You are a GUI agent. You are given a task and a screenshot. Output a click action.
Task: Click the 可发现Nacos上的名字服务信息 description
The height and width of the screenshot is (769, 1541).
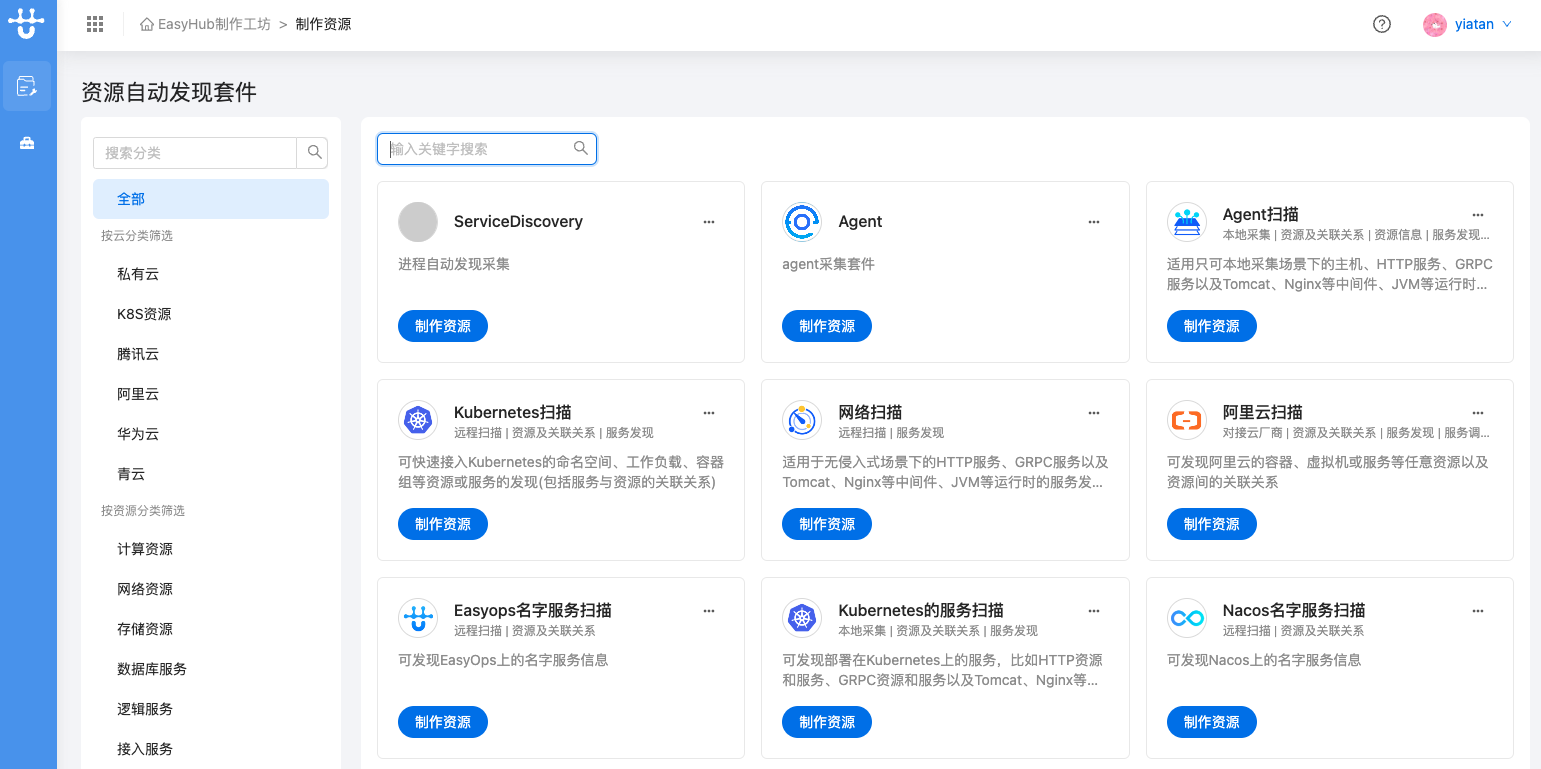pyautogui.click(x=1264, y=660)
